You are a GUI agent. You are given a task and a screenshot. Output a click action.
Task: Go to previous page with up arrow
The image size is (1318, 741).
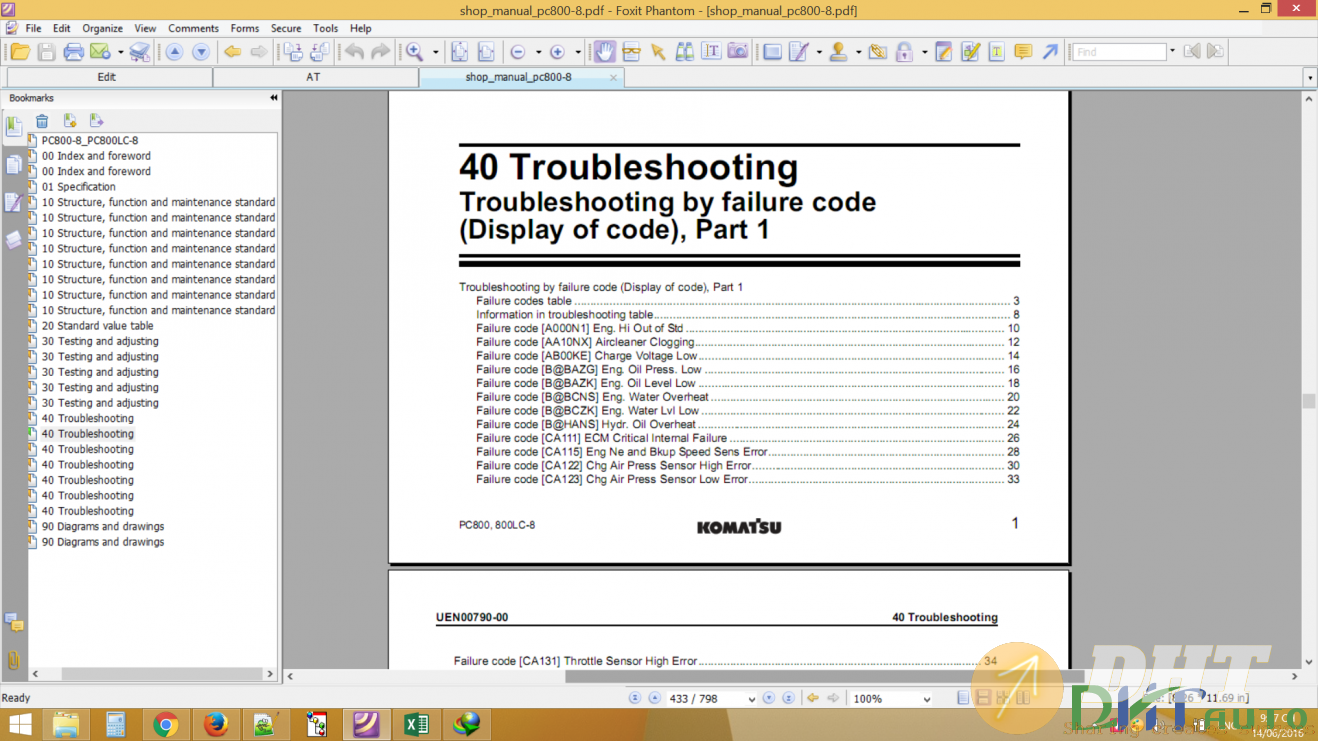[174, 52]
